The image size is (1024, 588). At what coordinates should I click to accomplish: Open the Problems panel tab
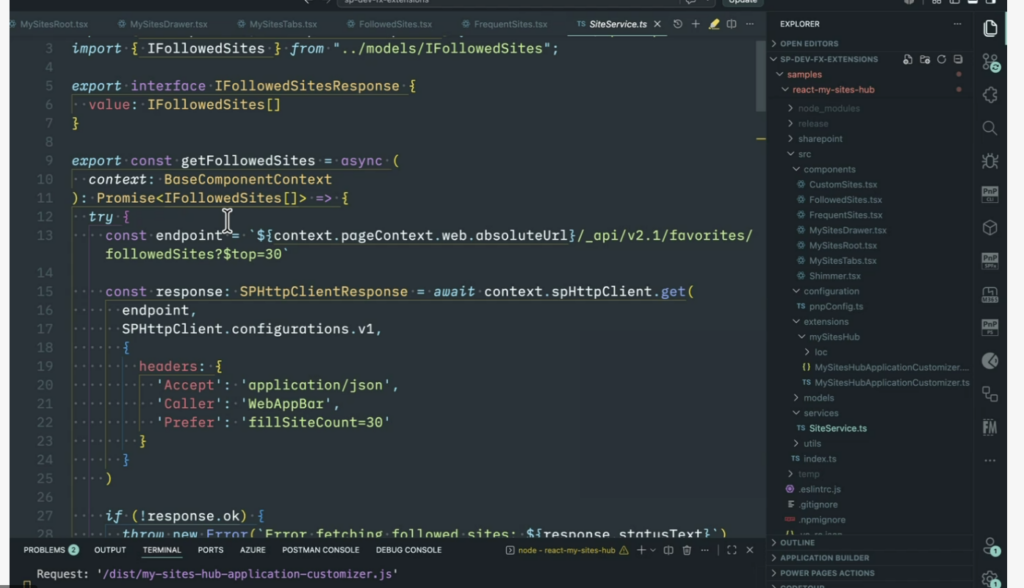point(51,550)
